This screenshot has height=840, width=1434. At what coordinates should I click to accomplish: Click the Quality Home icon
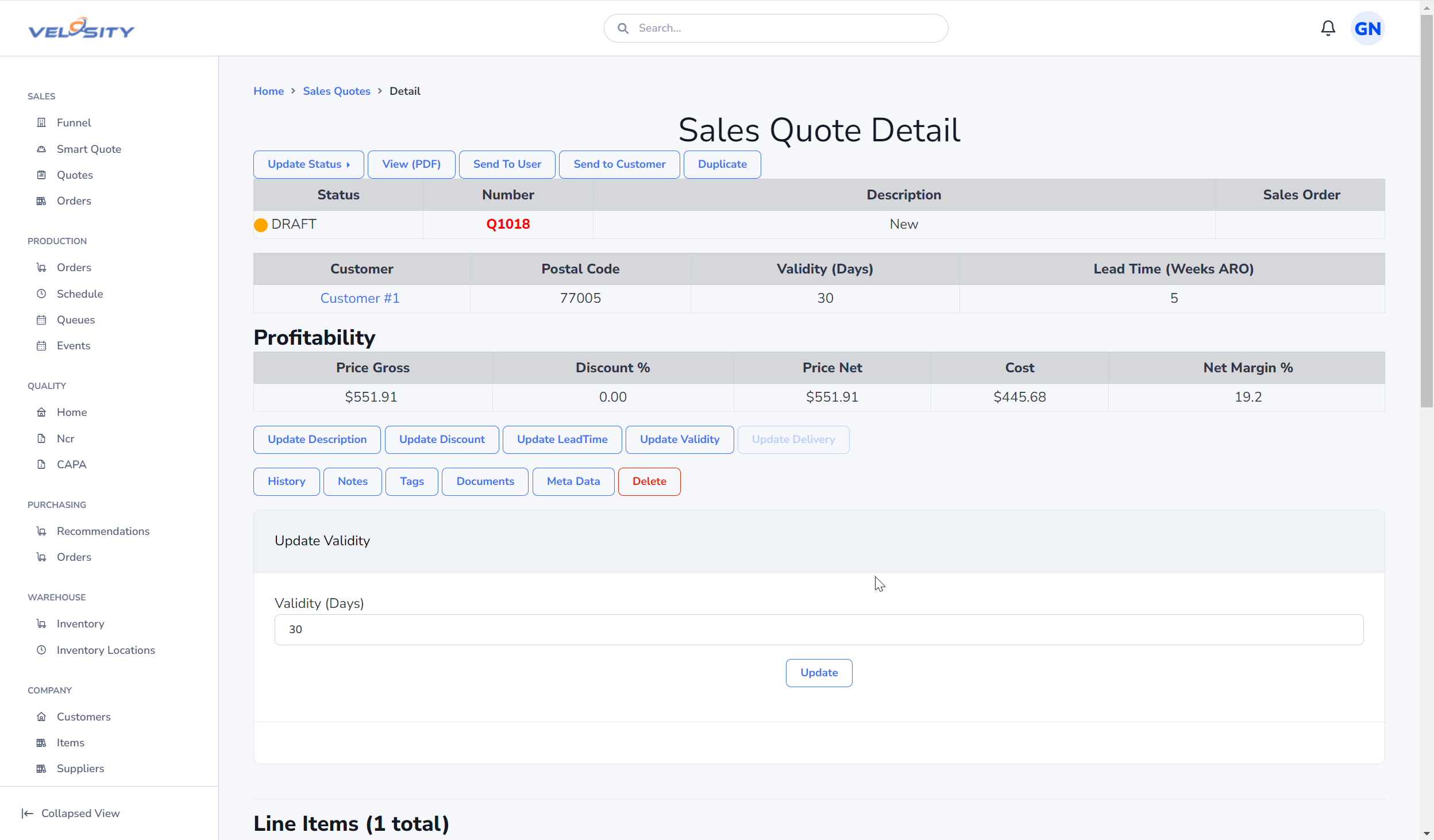[x=41, y=412]
